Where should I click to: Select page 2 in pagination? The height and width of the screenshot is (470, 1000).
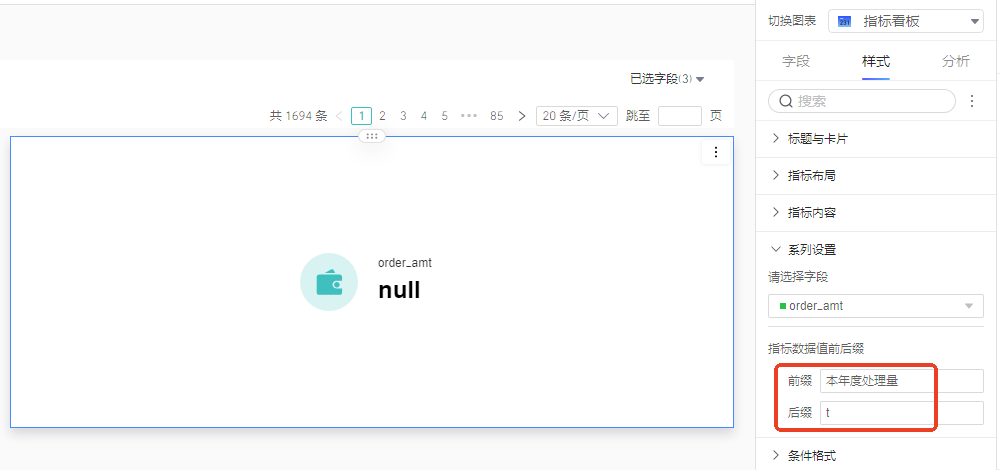382,116
